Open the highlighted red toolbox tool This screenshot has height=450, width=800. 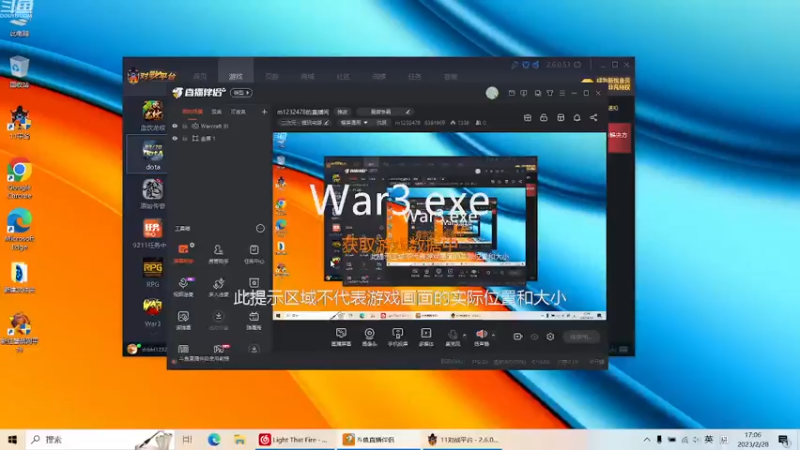pyautogui.click(x=183, y=253)
